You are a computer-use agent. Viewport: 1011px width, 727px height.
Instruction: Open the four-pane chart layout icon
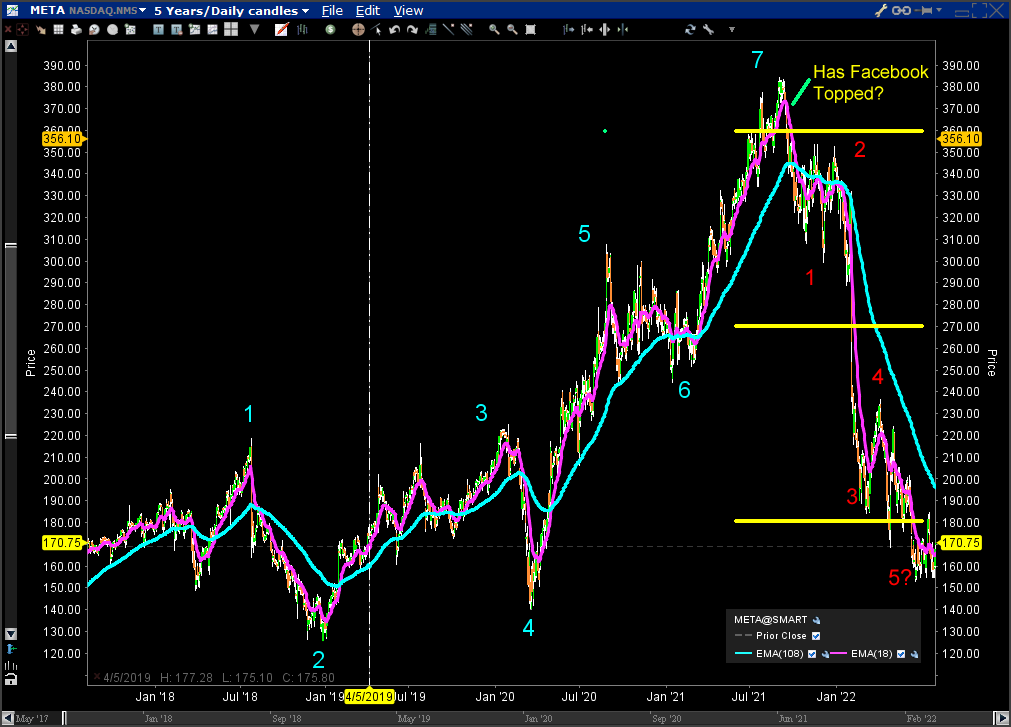[x=231, y=30]
